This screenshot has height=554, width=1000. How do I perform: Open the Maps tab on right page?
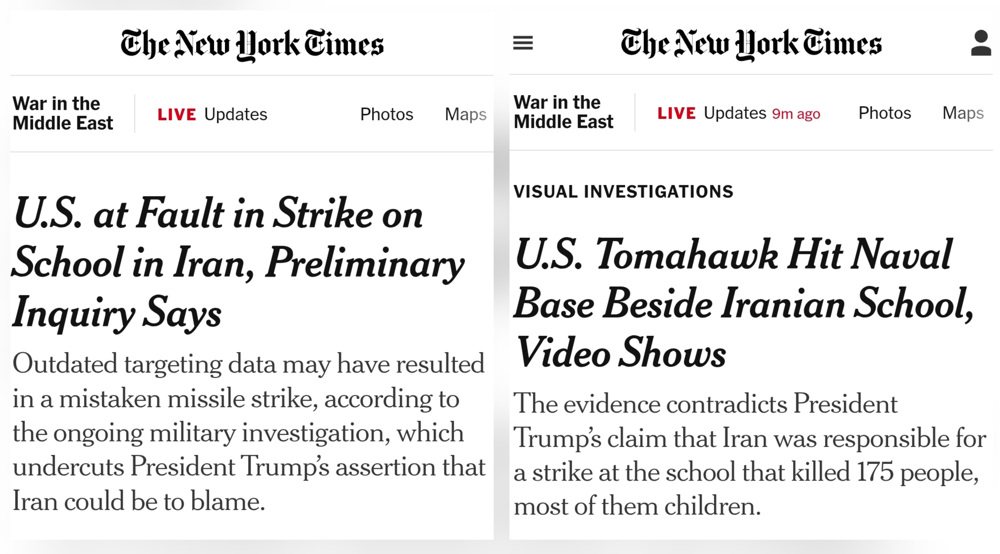point(962,113)
